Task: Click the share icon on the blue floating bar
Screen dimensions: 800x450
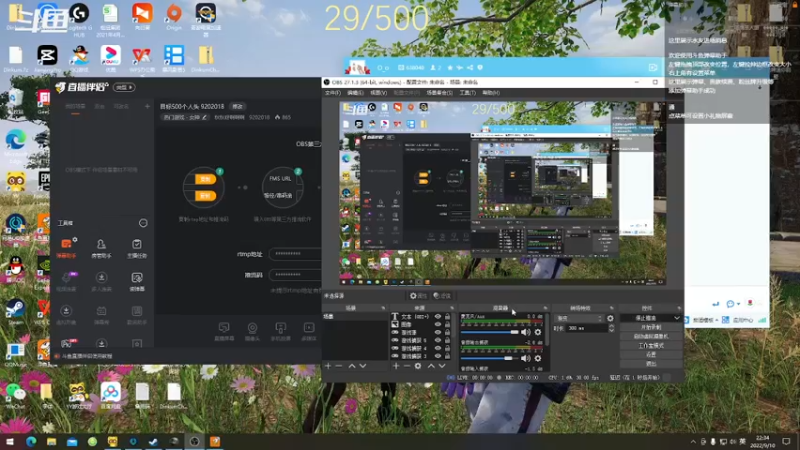Action: pos(470,67)
